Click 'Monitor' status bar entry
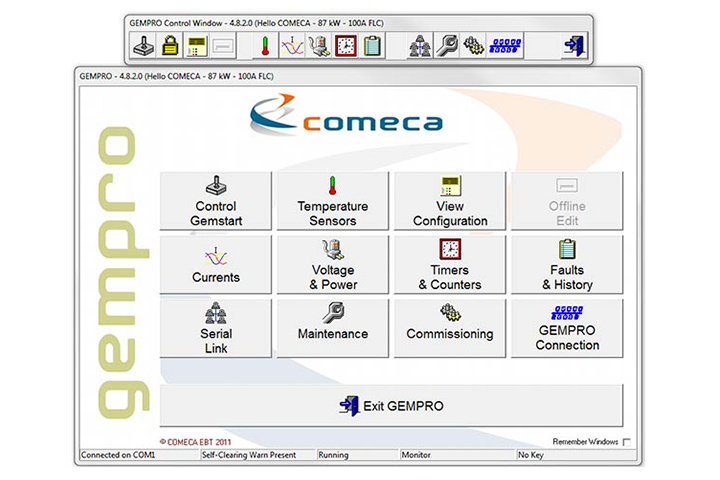The image size is (720, 480). coord(416,455)
